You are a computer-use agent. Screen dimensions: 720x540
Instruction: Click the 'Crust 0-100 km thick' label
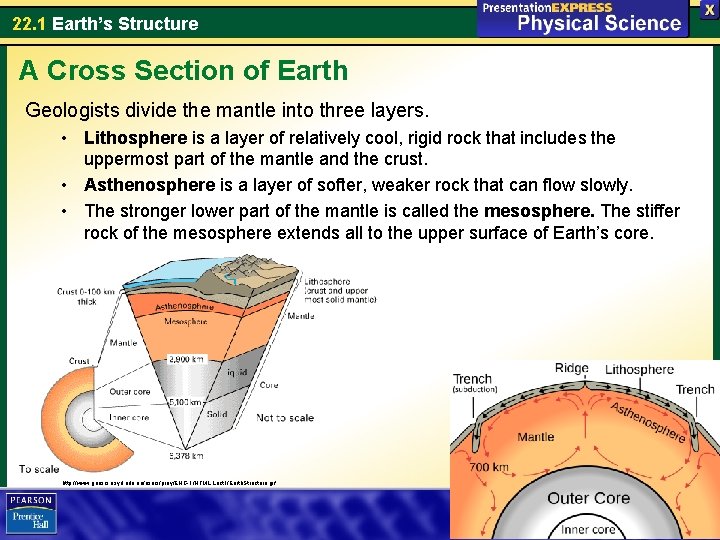tap(86, 296)
